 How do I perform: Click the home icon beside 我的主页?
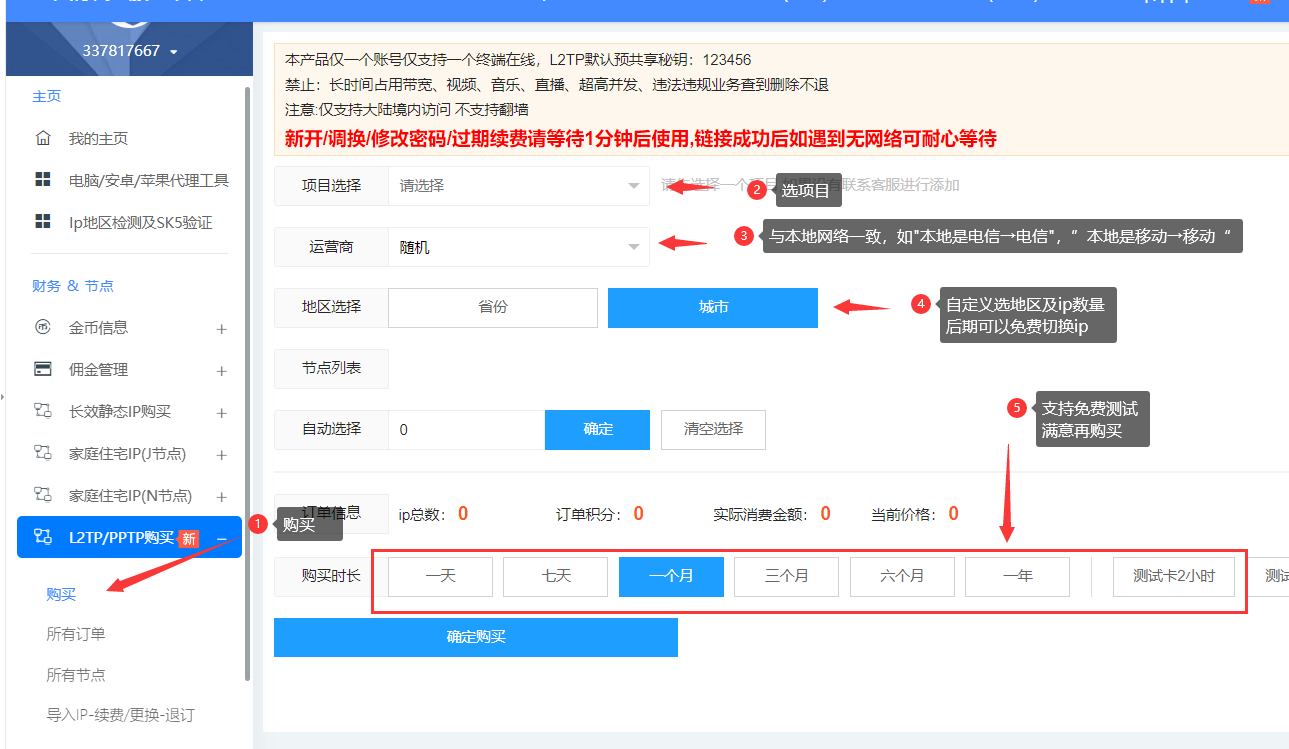tap(43, 138)
